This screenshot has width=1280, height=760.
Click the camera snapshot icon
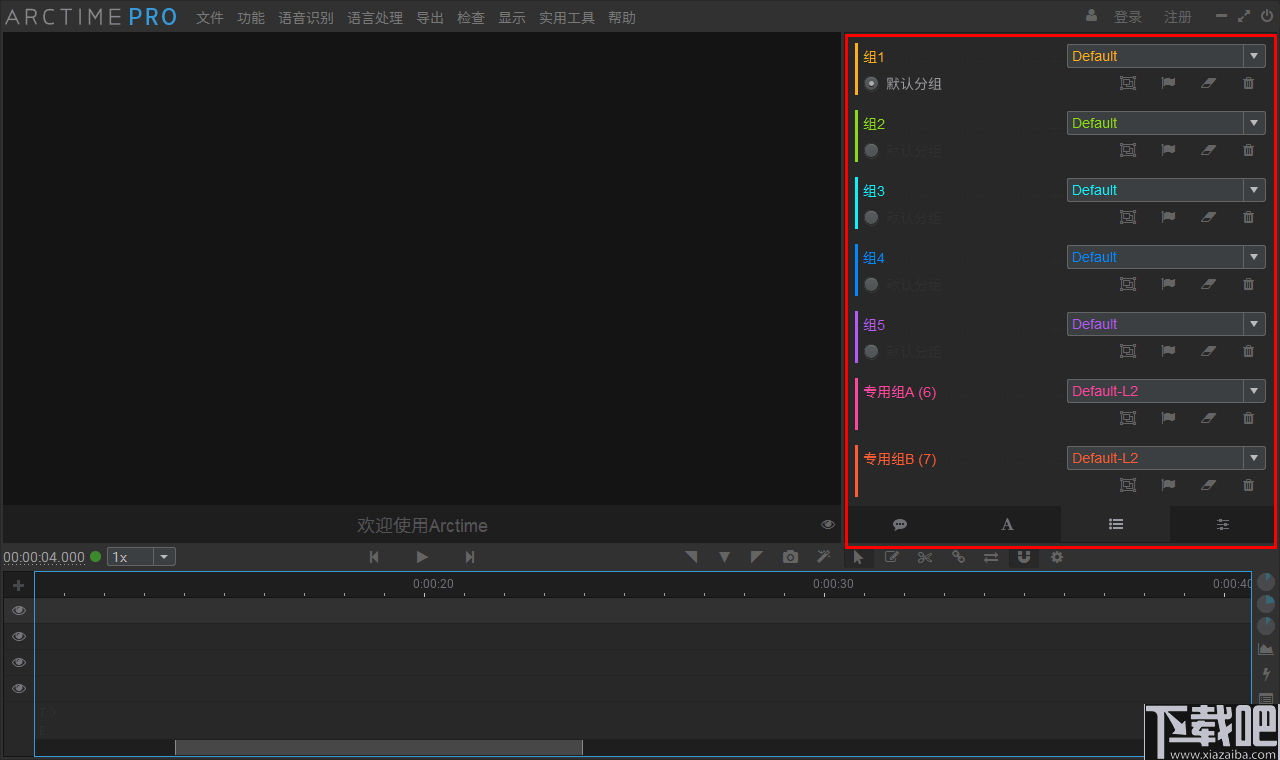(x=790, y=557)
